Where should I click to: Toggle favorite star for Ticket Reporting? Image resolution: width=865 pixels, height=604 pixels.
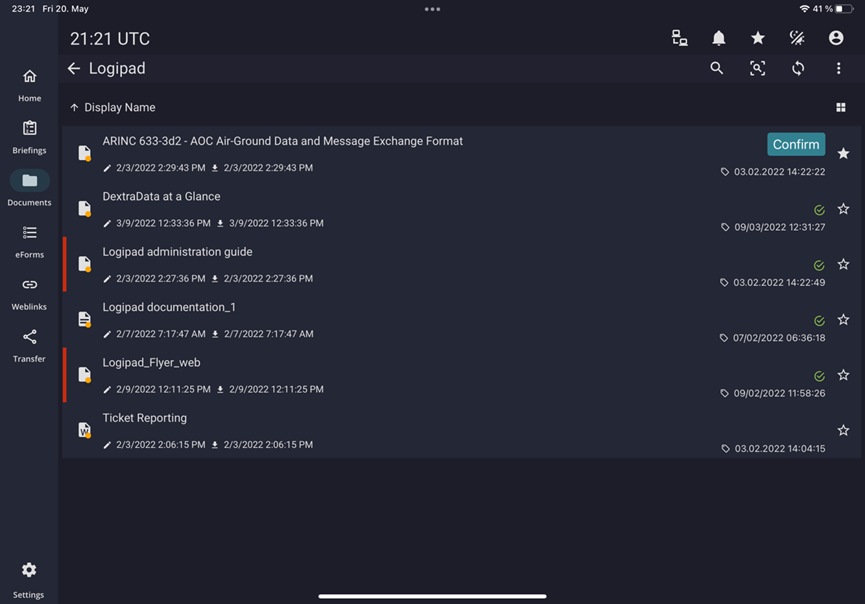(x=843, y=430)
